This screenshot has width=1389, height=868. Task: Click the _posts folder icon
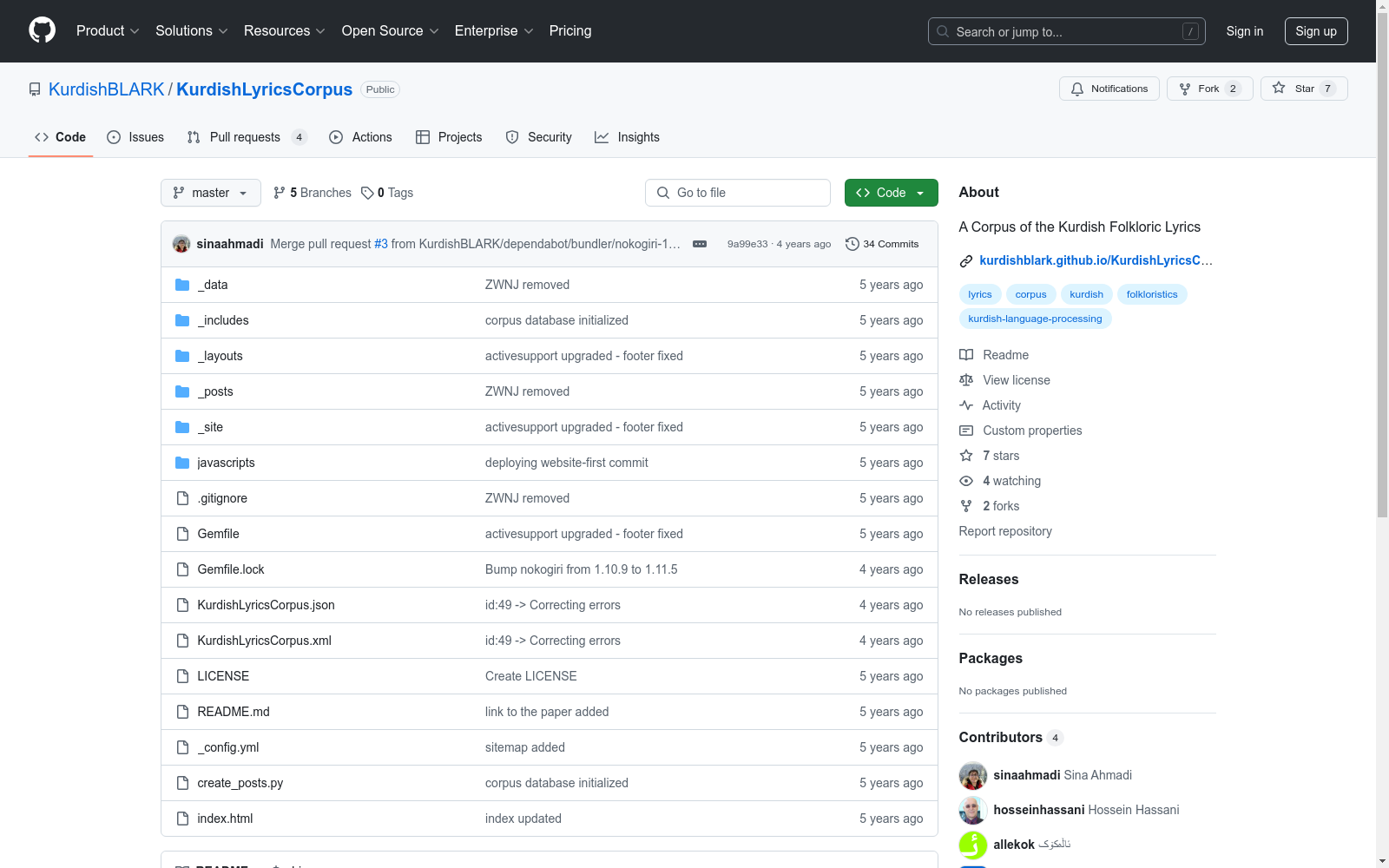(182, 391)
